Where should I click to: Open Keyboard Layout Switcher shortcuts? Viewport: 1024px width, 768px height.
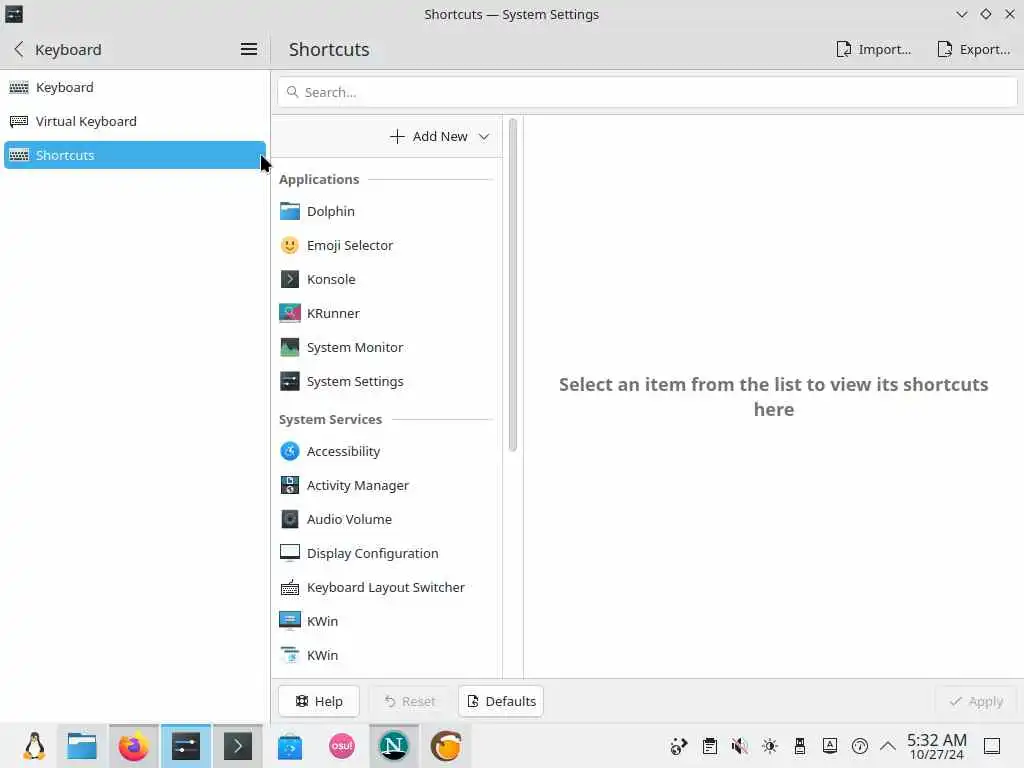pos(387,587)
